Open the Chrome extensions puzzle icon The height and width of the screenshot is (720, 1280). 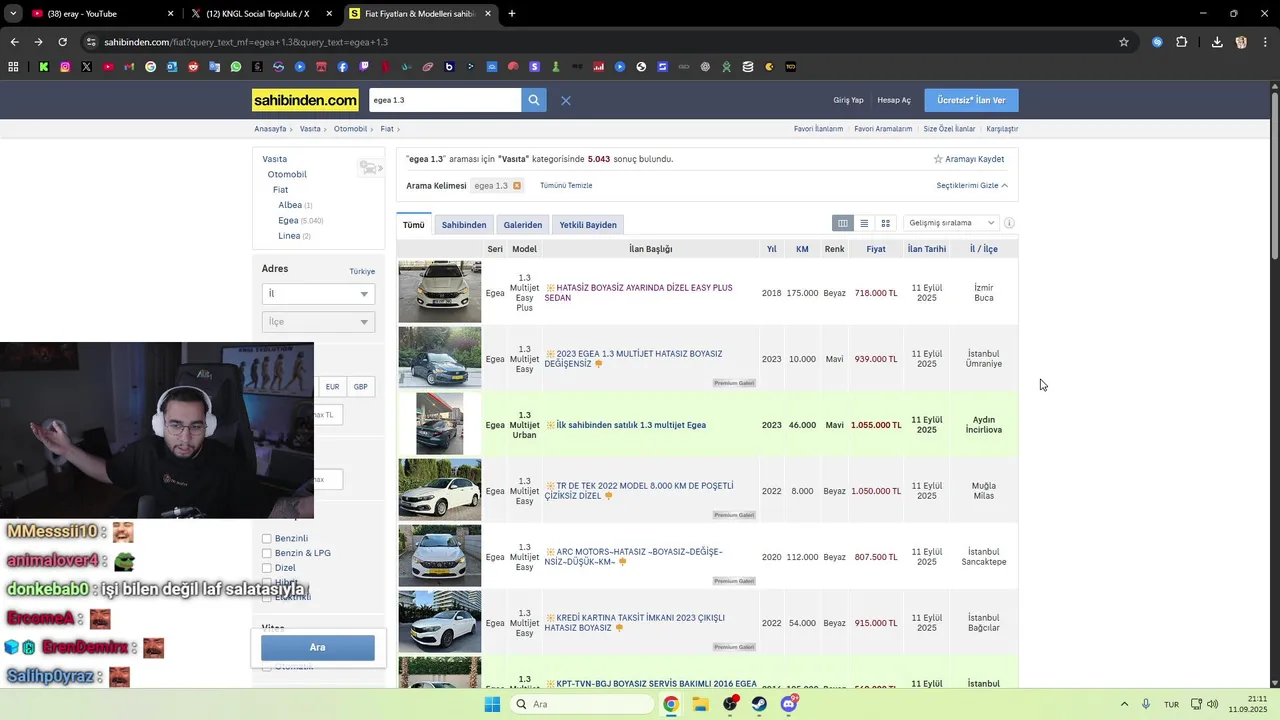1182,42
